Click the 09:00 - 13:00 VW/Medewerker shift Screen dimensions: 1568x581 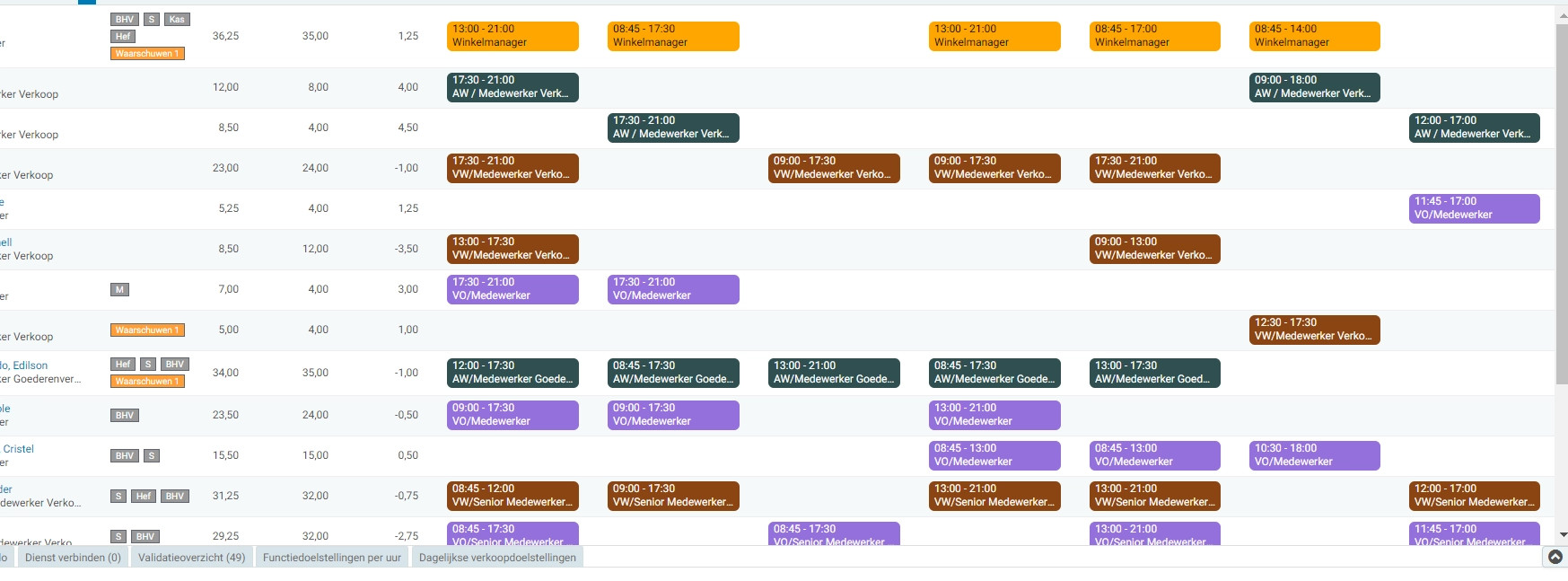(x=1153, y=249)
